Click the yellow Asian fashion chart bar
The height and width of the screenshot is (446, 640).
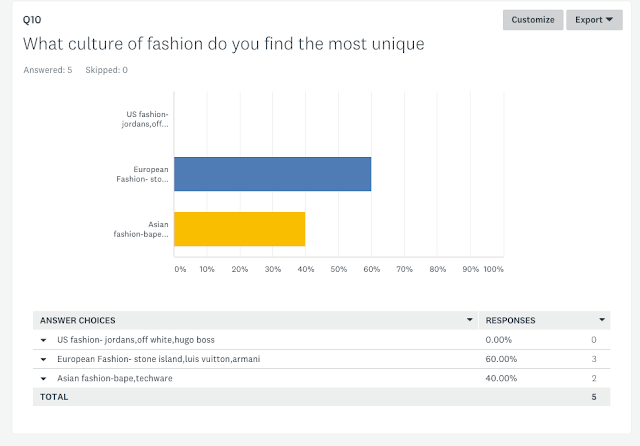point(239,229)
